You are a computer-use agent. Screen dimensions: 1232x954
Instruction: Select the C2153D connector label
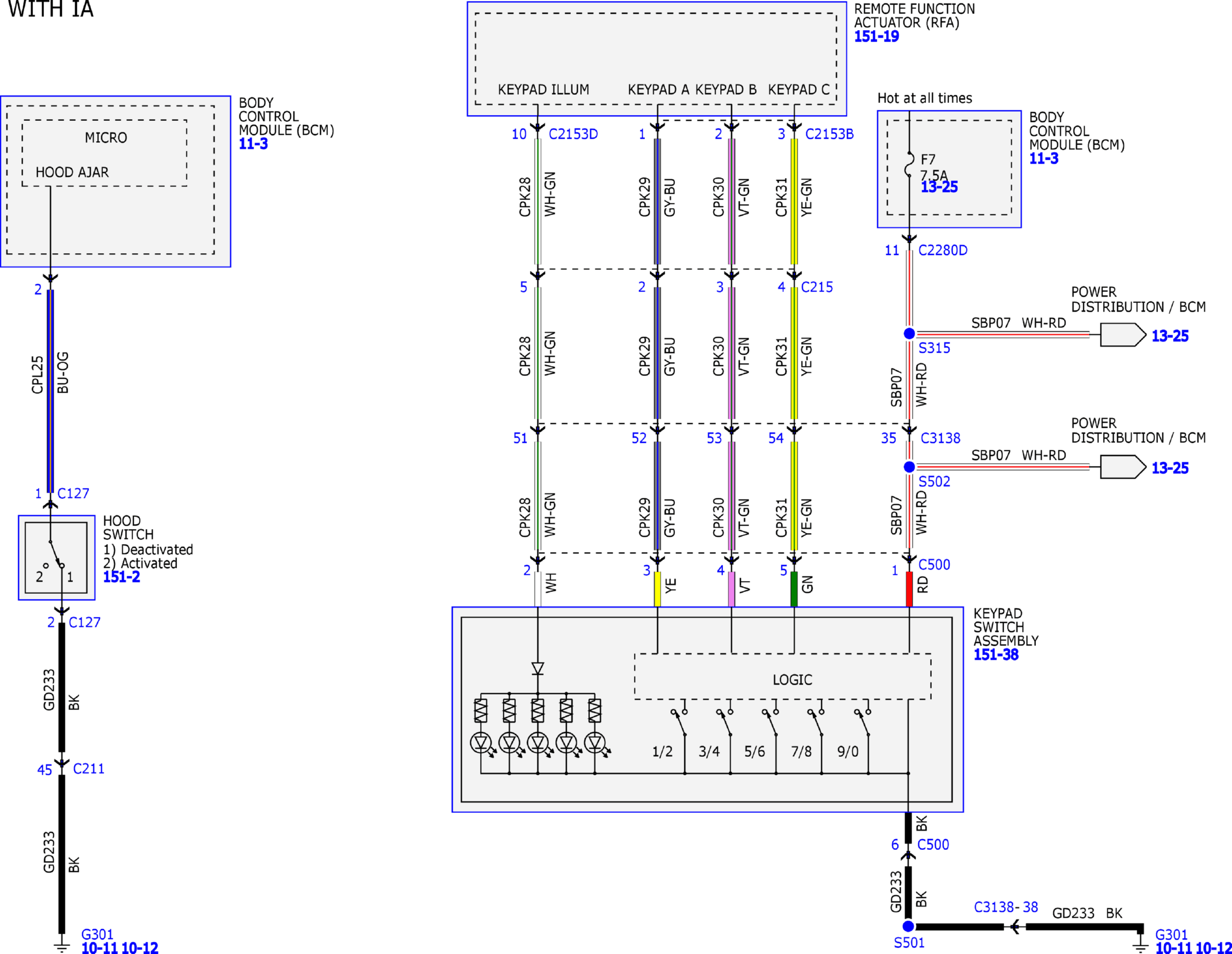click(x=573, y=134)
